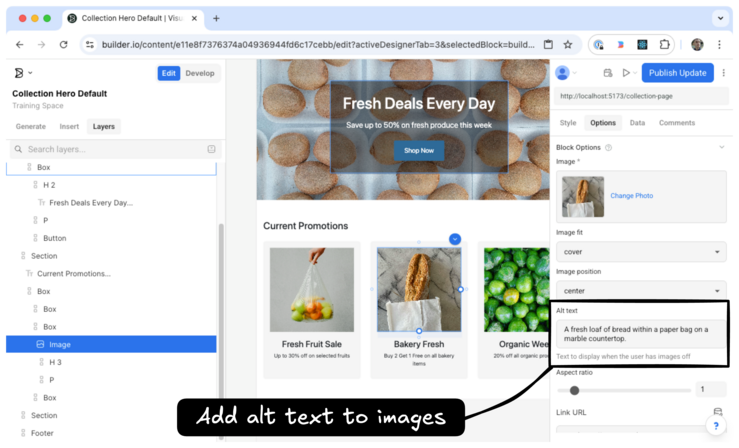Viewport: 739px width, 448px height.
Task: Close the Collection Hero Default tab
Action: point(194,18)
